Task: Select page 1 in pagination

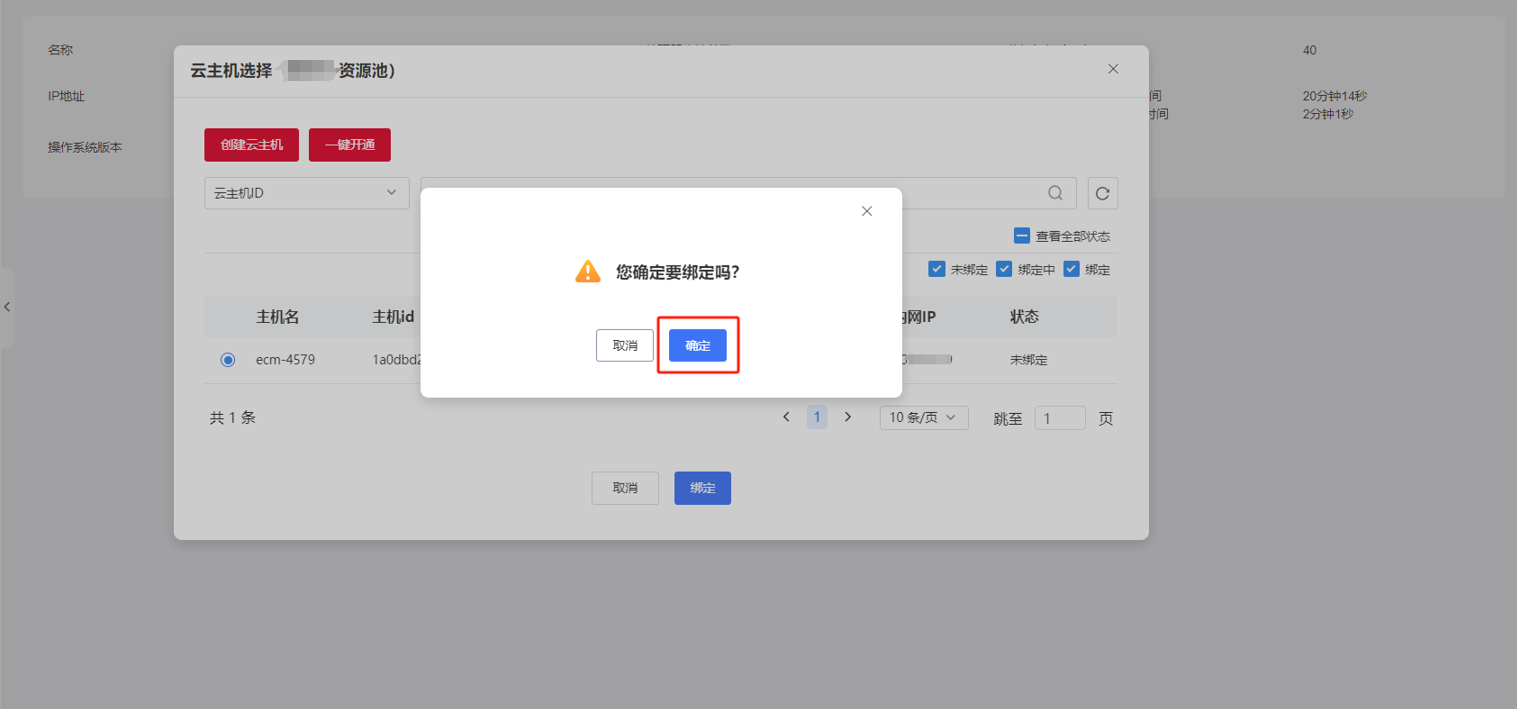Action: pyautogui.click(x=816, y=416)
